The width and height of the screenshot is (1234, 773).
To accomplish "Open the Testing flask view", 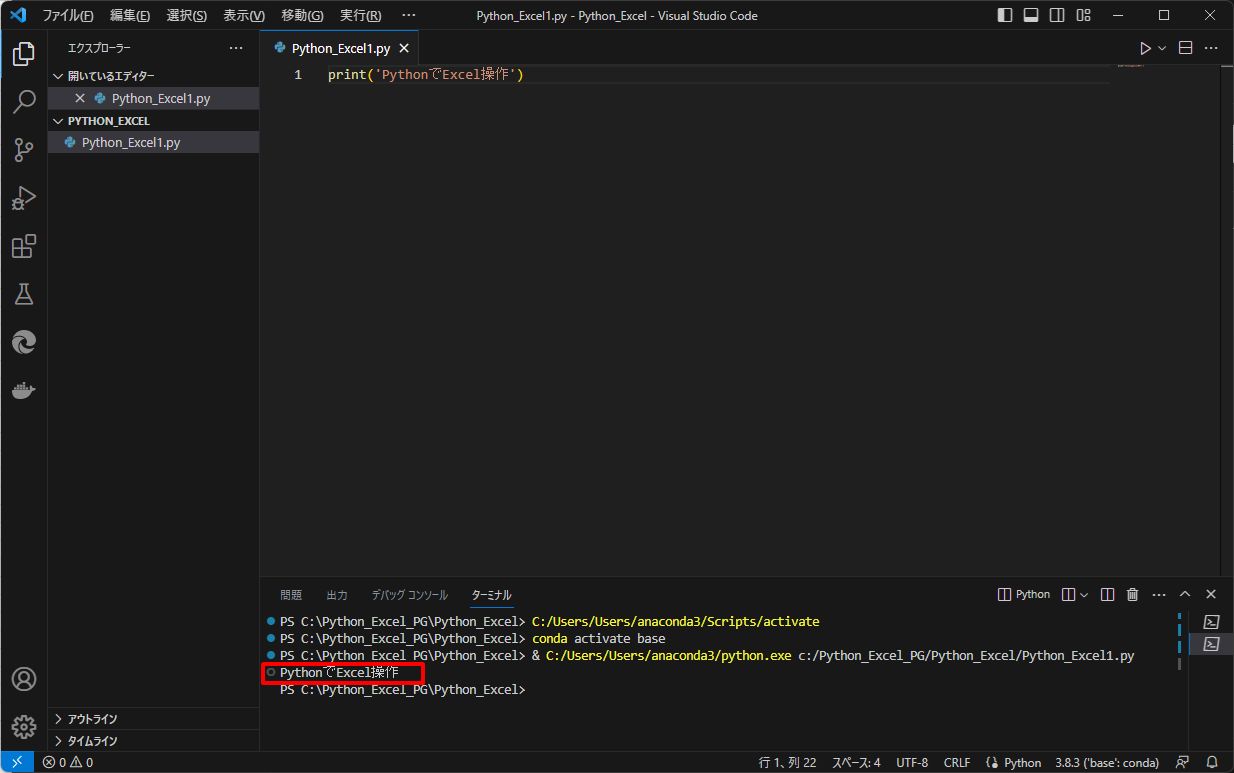I will pyautogui.click(x=24, y=294).
